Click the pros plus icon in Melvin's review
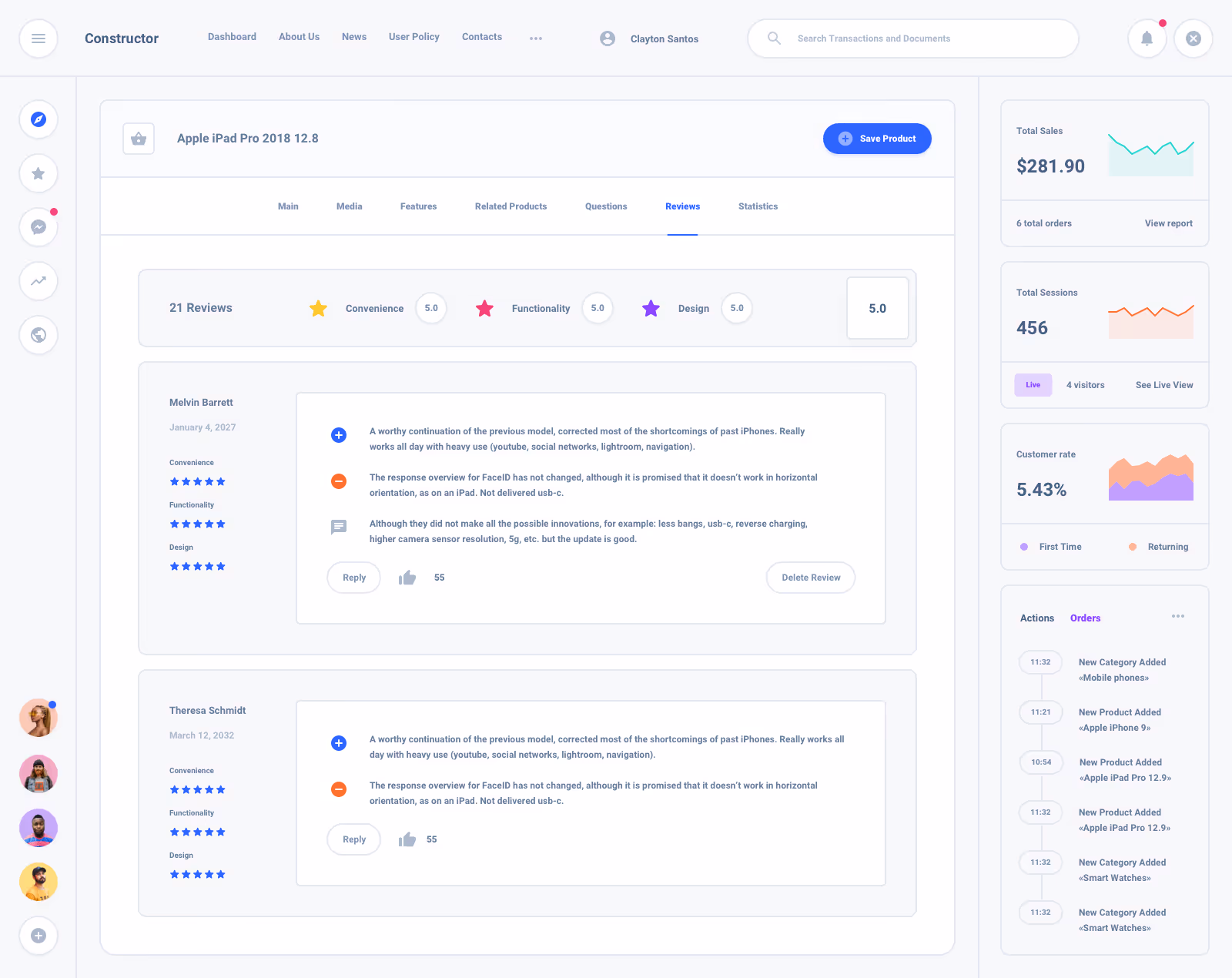 coord(339,435)
